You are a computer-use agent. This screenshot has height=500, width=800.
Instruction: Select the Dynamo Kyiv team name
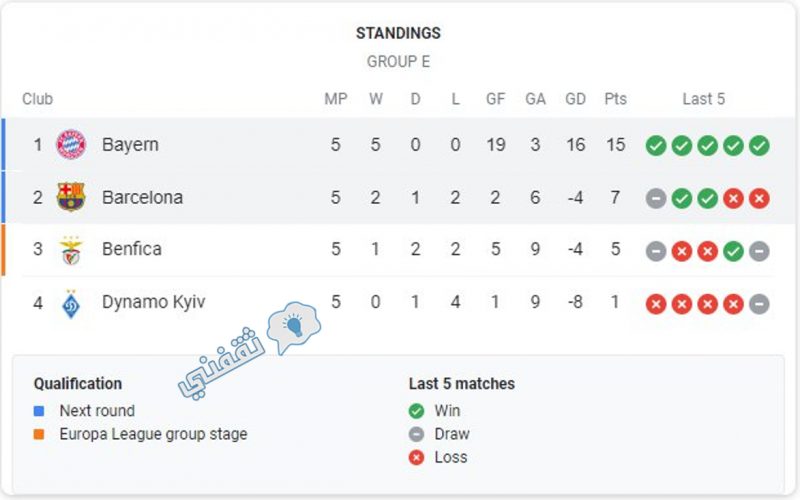click(x=154, y=302)
